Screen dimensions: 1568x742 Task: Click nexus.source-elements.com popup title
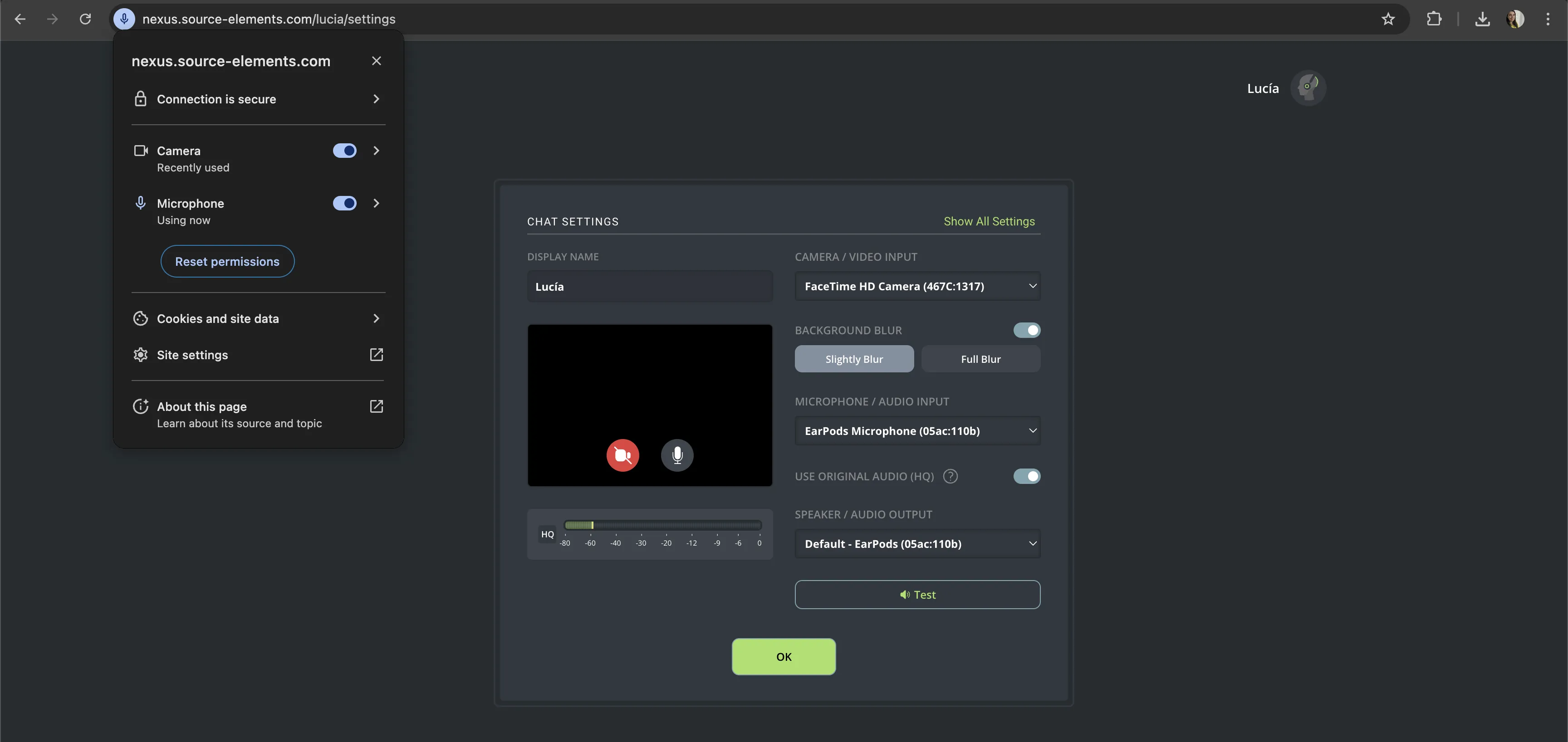[230, 61]
